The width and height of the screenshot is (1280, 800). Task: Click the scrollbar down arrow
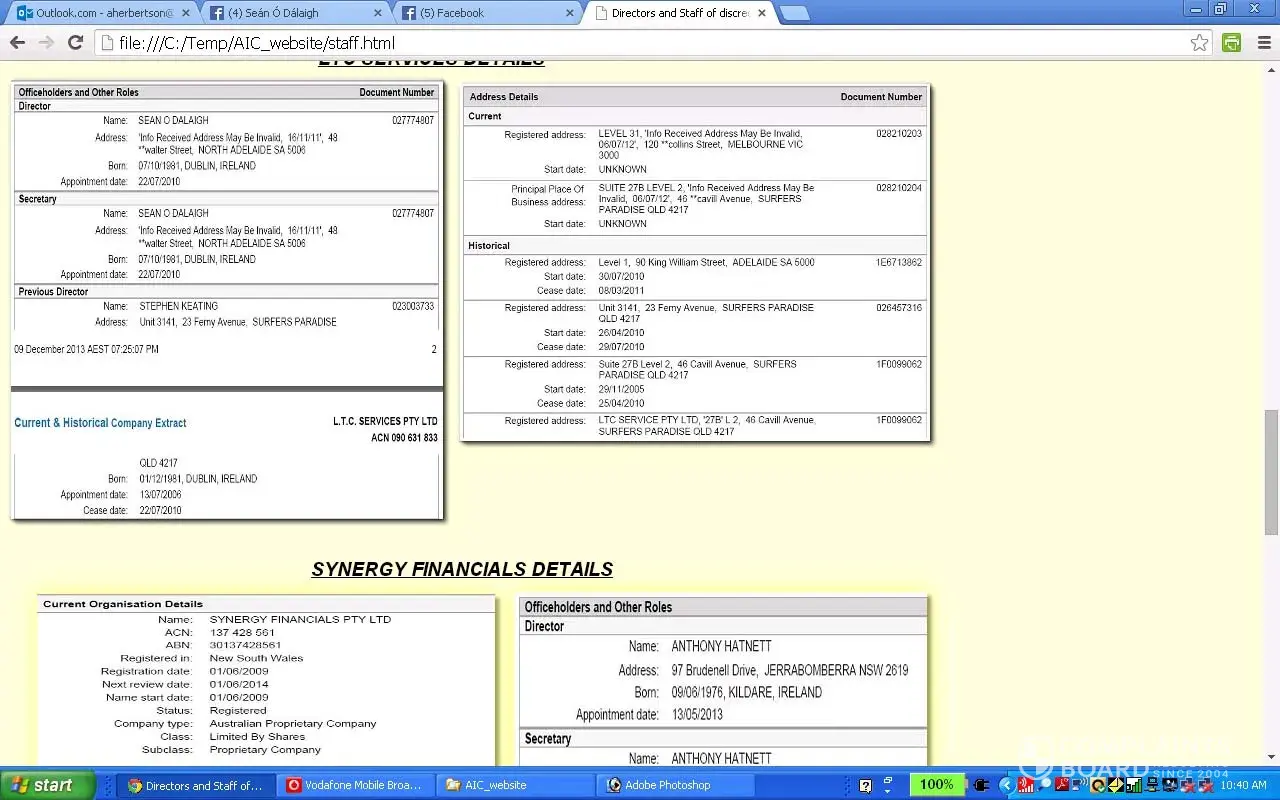point(1272,757)
